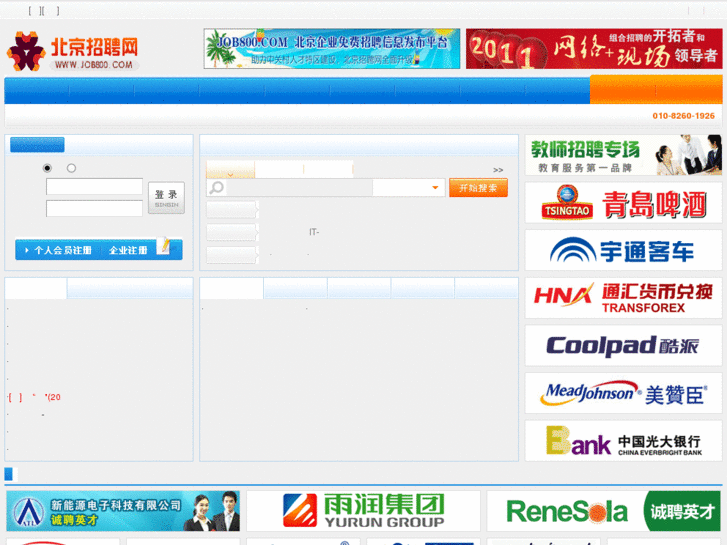Click 企业注册 company register link
The width and height of the screenshot is (727, 545).
[128, 250]
